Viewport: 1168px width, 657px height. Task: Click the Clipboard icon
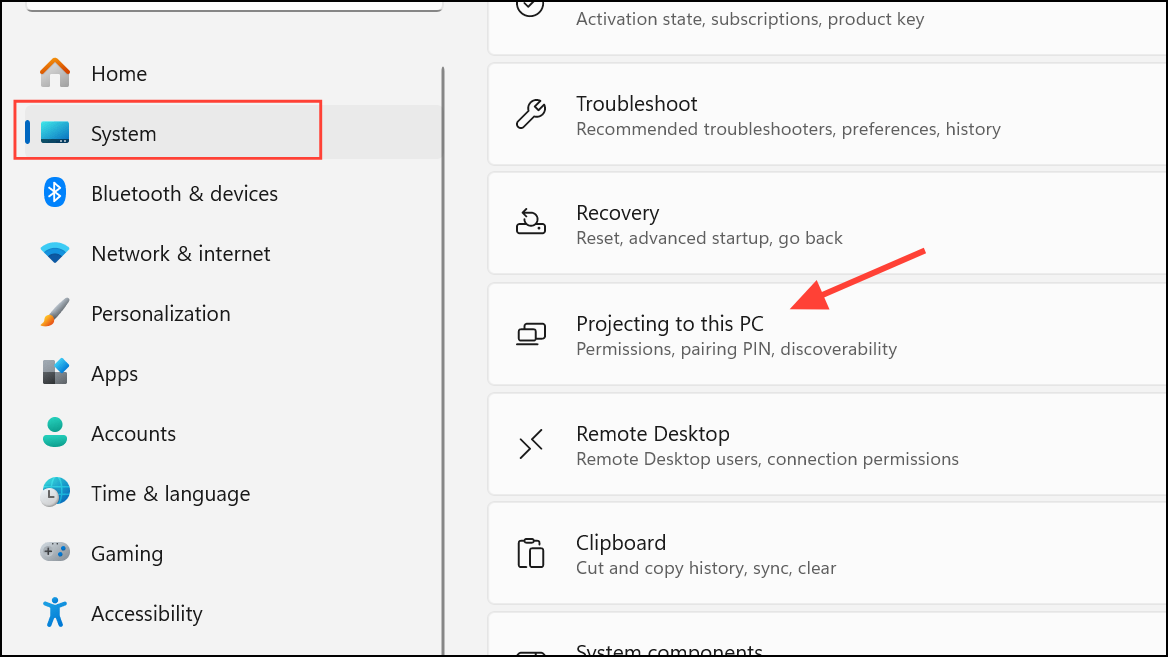[x=531, y=554]
